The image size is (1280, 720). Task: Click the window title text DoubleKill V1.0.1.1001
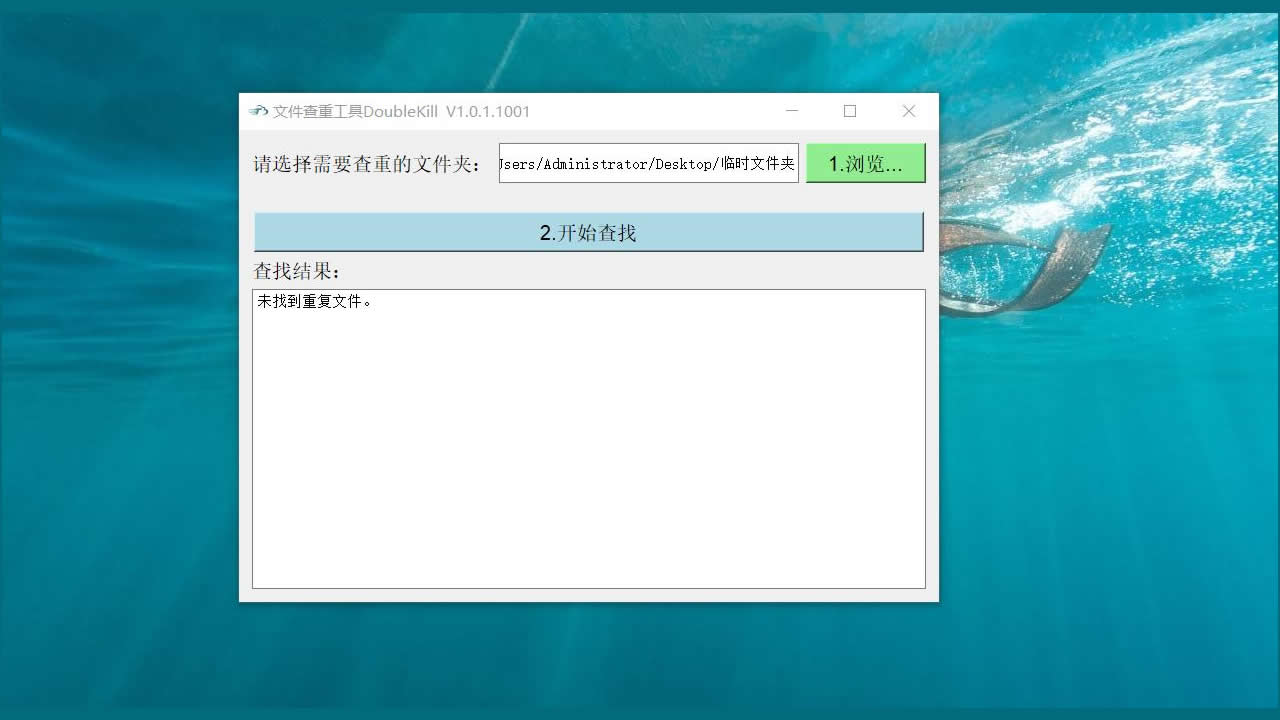pyautogui.click(x=400, y=111)
